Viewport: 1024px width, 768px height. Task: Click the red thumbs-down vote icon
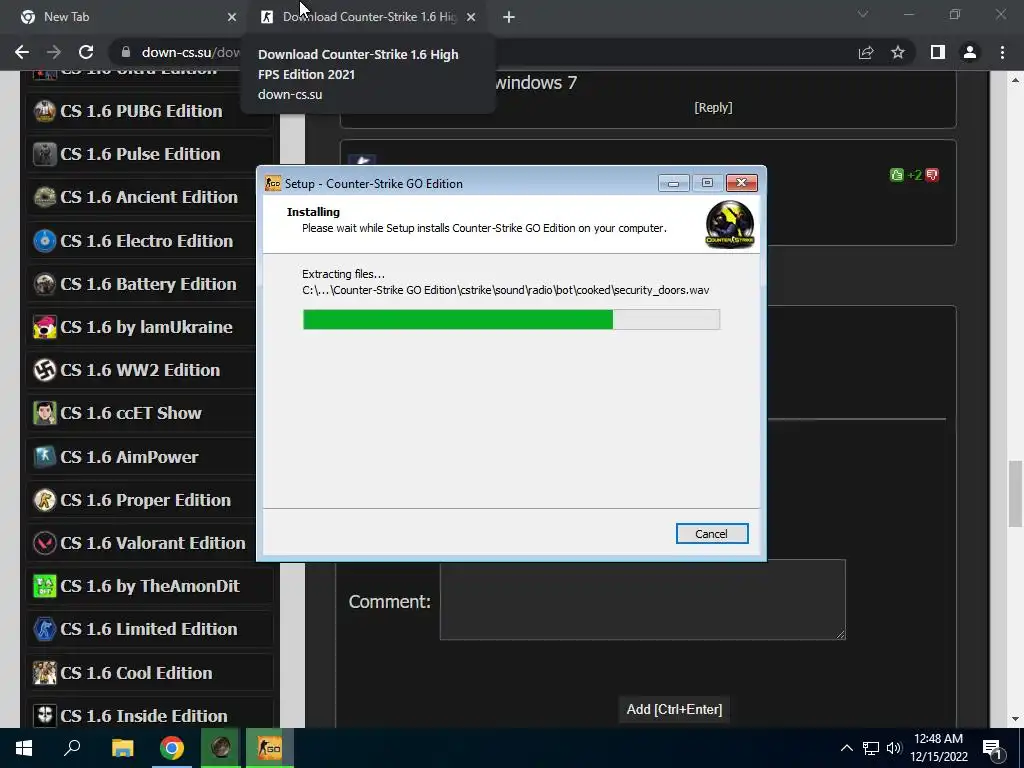point(932,175)
